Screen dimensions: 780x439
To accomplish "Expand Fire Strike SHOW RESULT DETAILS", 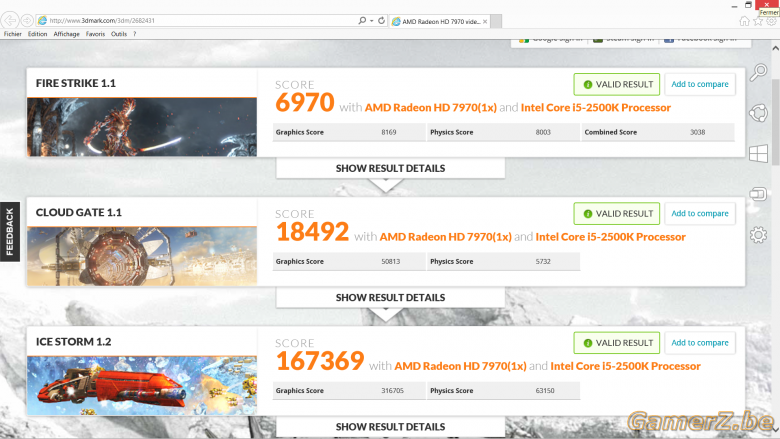I will tap(390, 169).
